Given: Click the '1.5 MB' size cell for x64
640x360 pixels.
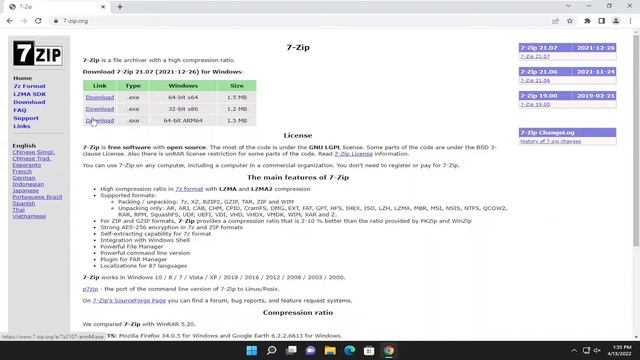Looking at the screenshot, I should (x=237, y=98).
